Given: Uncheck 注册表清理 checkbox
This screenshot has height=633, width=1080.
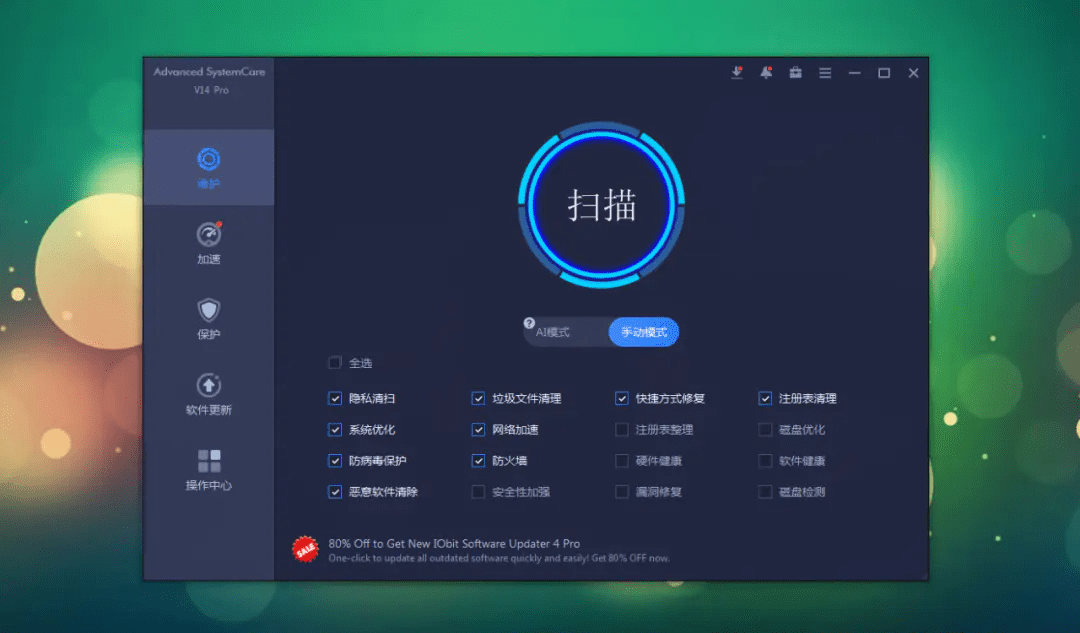Looking at the screenshot, I should (x=765, y=398).
